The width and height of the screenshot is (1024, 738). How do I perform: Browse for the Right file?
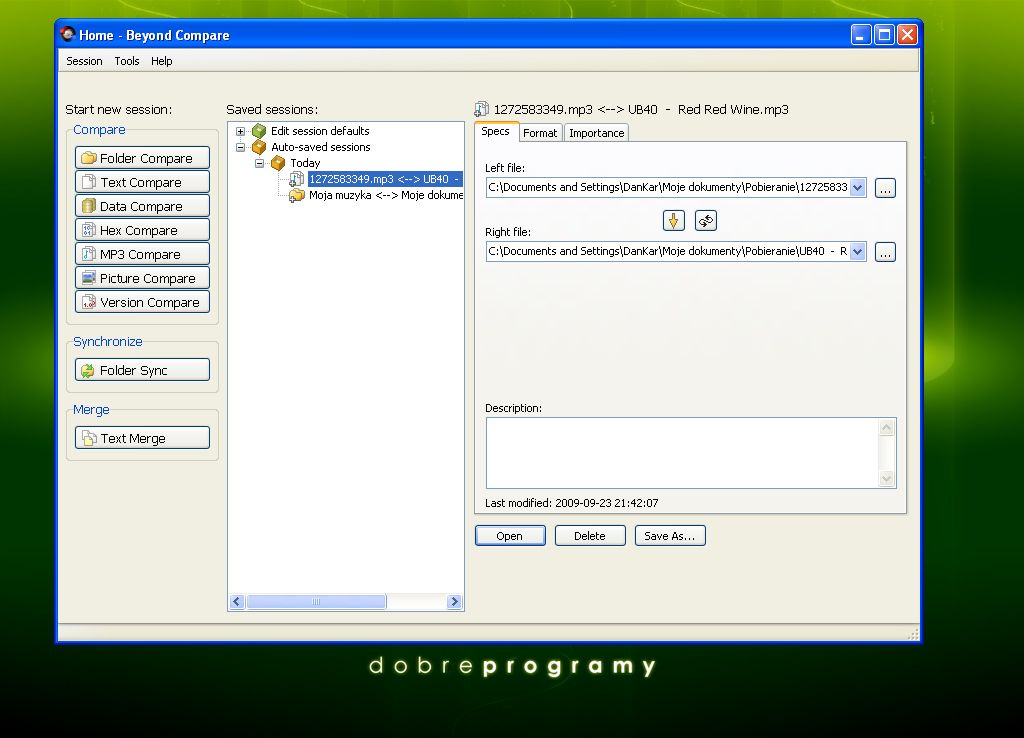(x=885, y=252)
